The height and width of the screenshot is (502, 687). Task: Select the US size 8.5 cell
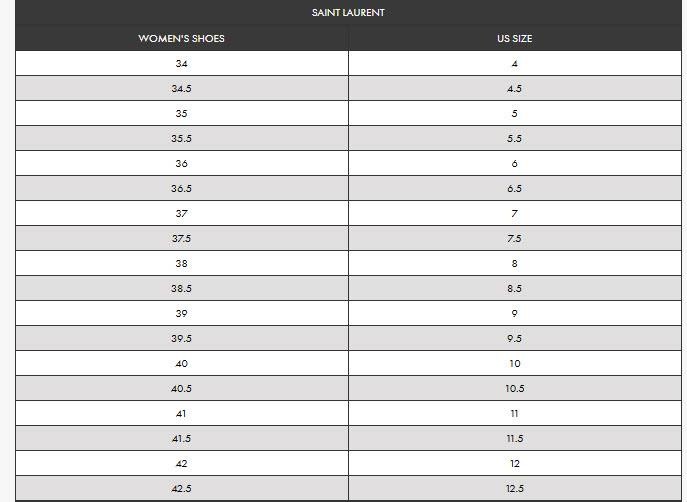(514, 289)
